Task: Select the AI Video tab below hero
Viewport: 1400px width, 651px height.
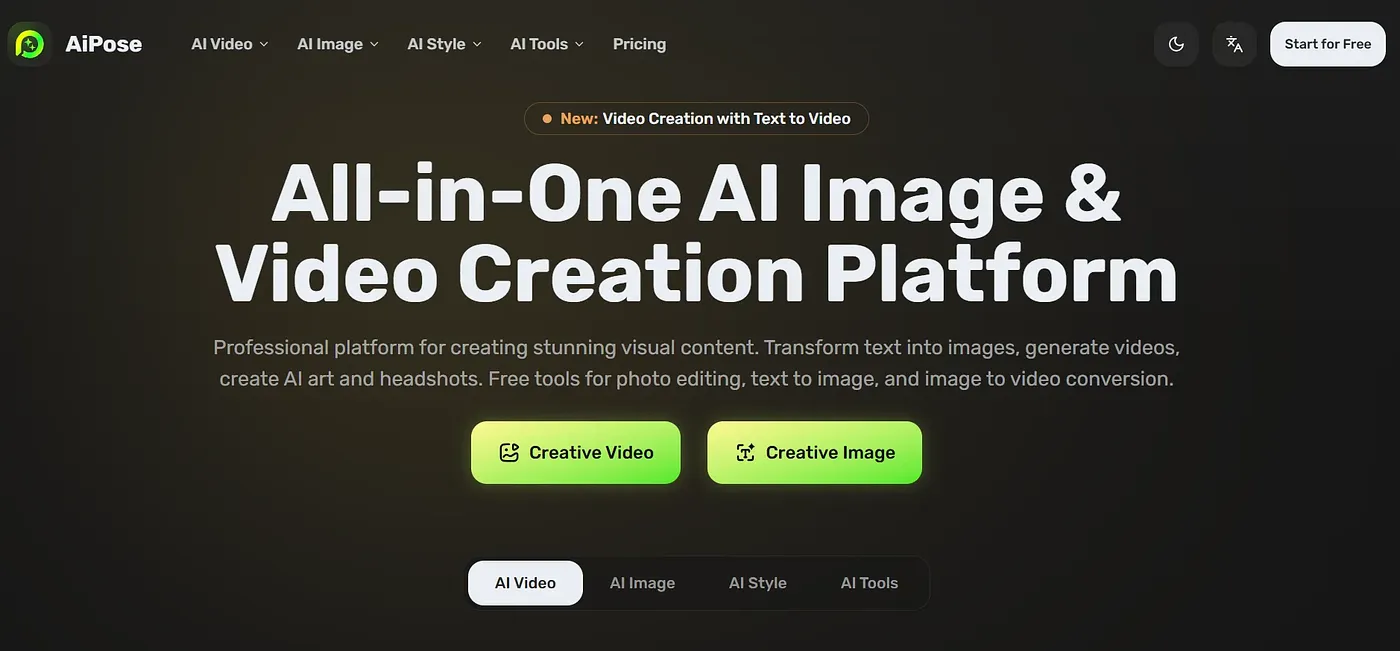Action: pos(525,583)
